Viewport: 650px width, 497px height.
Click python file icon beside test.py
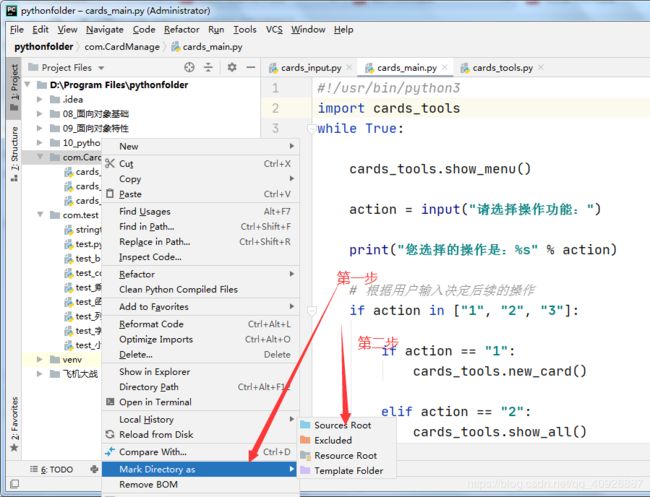tap(69, 244)
